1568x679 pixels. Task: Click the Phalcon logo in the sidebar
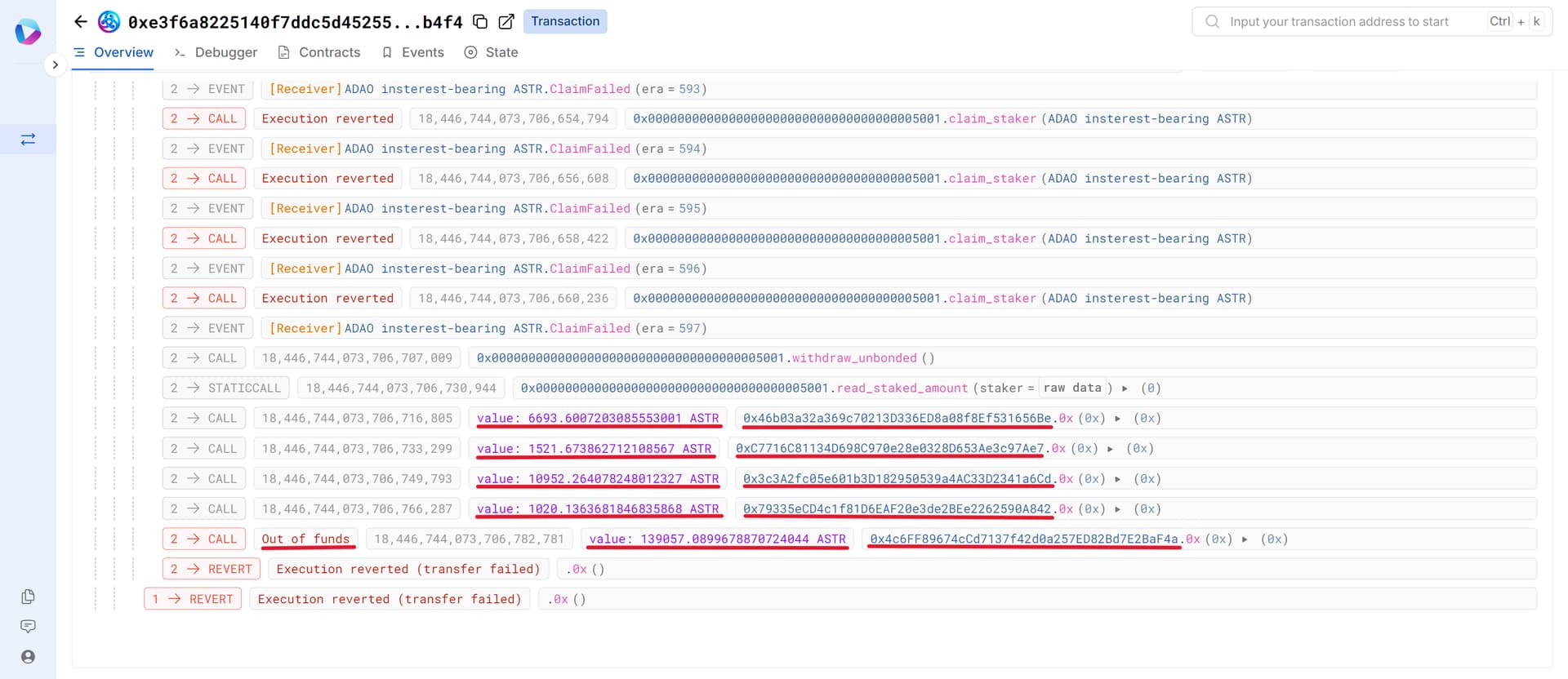pyautogui.click(x=28, y=32)
